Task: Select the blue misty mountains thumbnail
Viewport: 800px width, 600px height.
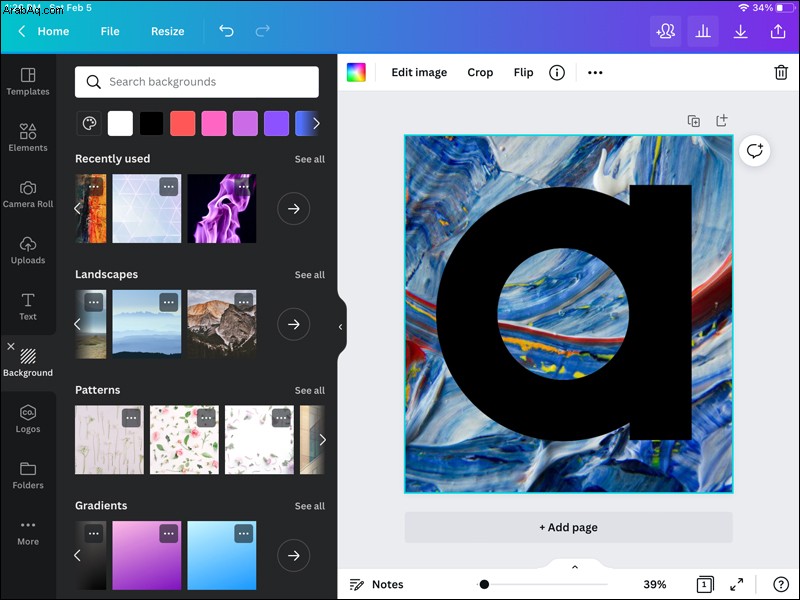Action: [147, 324]
